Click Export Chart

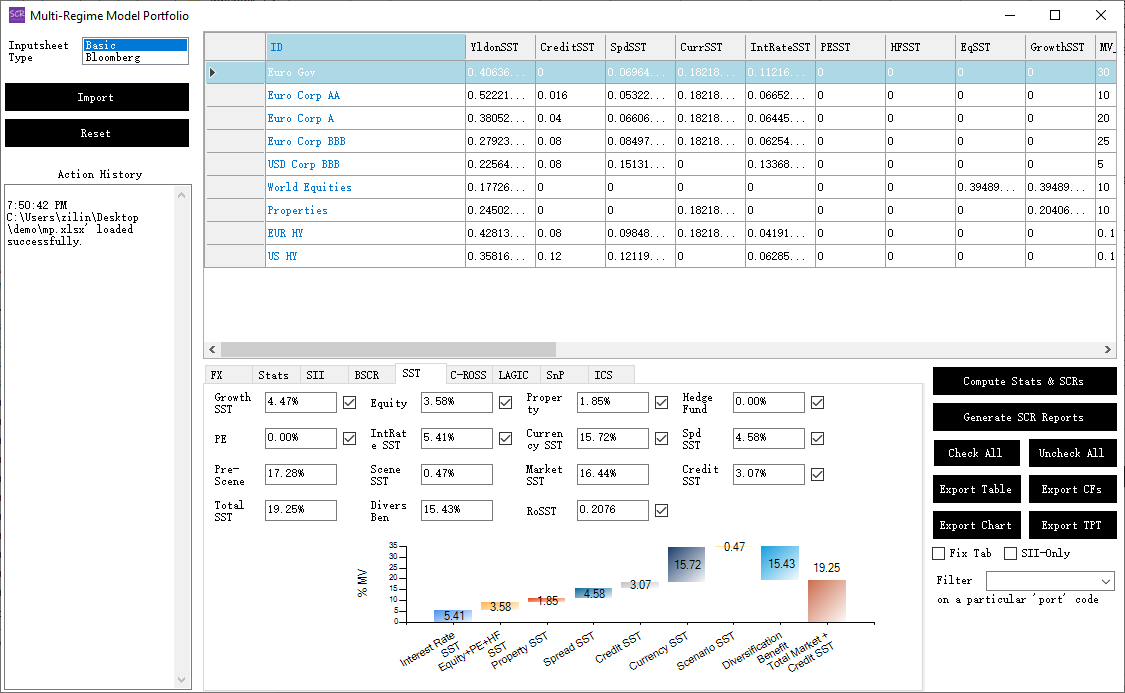976,525
